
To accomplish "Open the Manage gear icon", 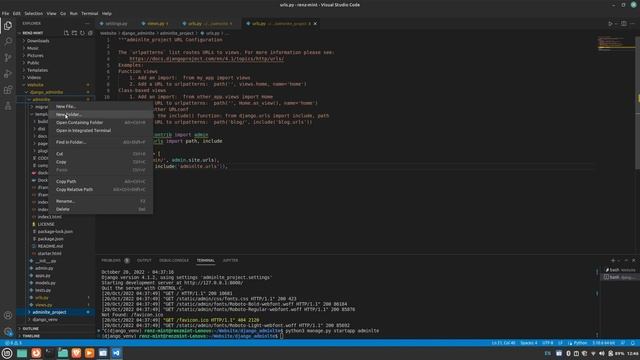I will [x=8, y=331].
